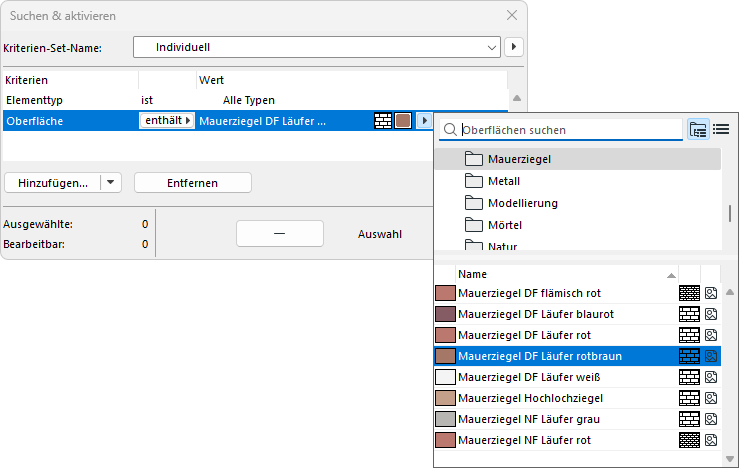Click texture icon of Mauerziegel DF Läufer blaurot
The image size is (739, 468).
click(x=711, y=314)
